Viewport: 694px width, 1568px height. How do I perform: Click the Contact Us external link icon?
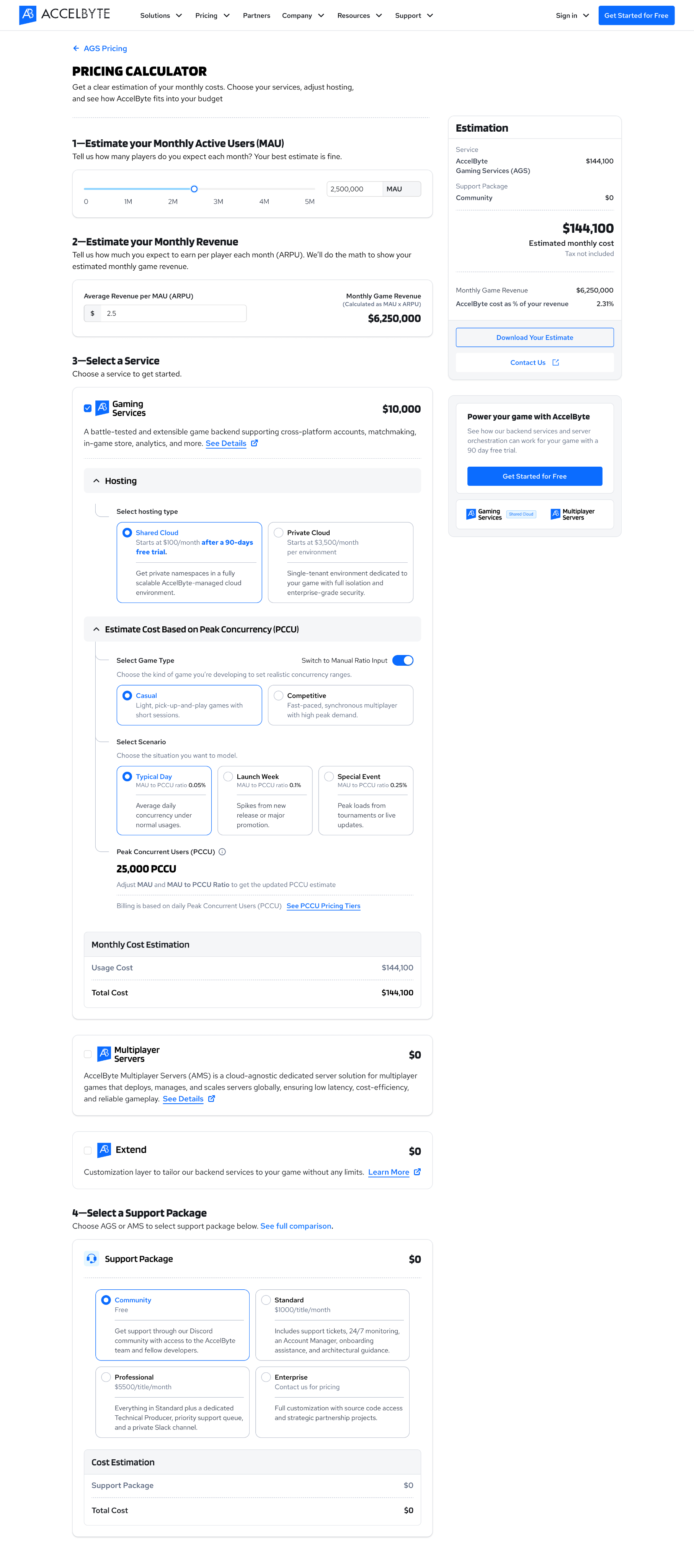point(555,363)
